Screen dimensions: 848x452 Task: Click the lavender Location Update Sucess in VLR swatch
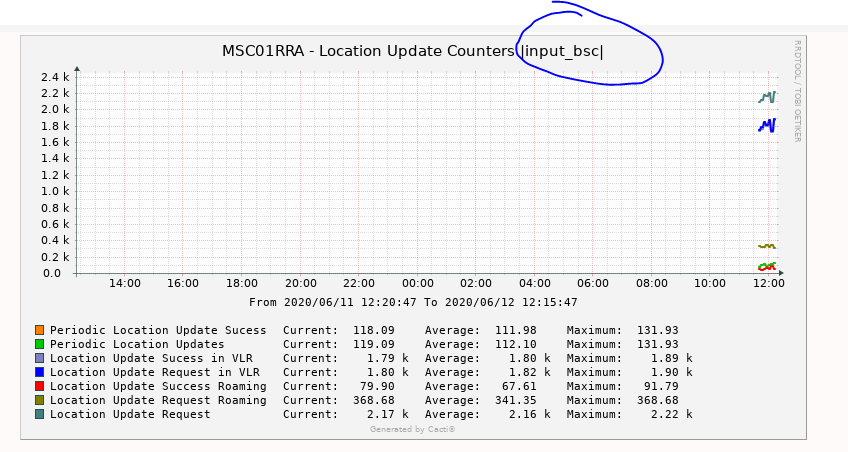[39, 358]
